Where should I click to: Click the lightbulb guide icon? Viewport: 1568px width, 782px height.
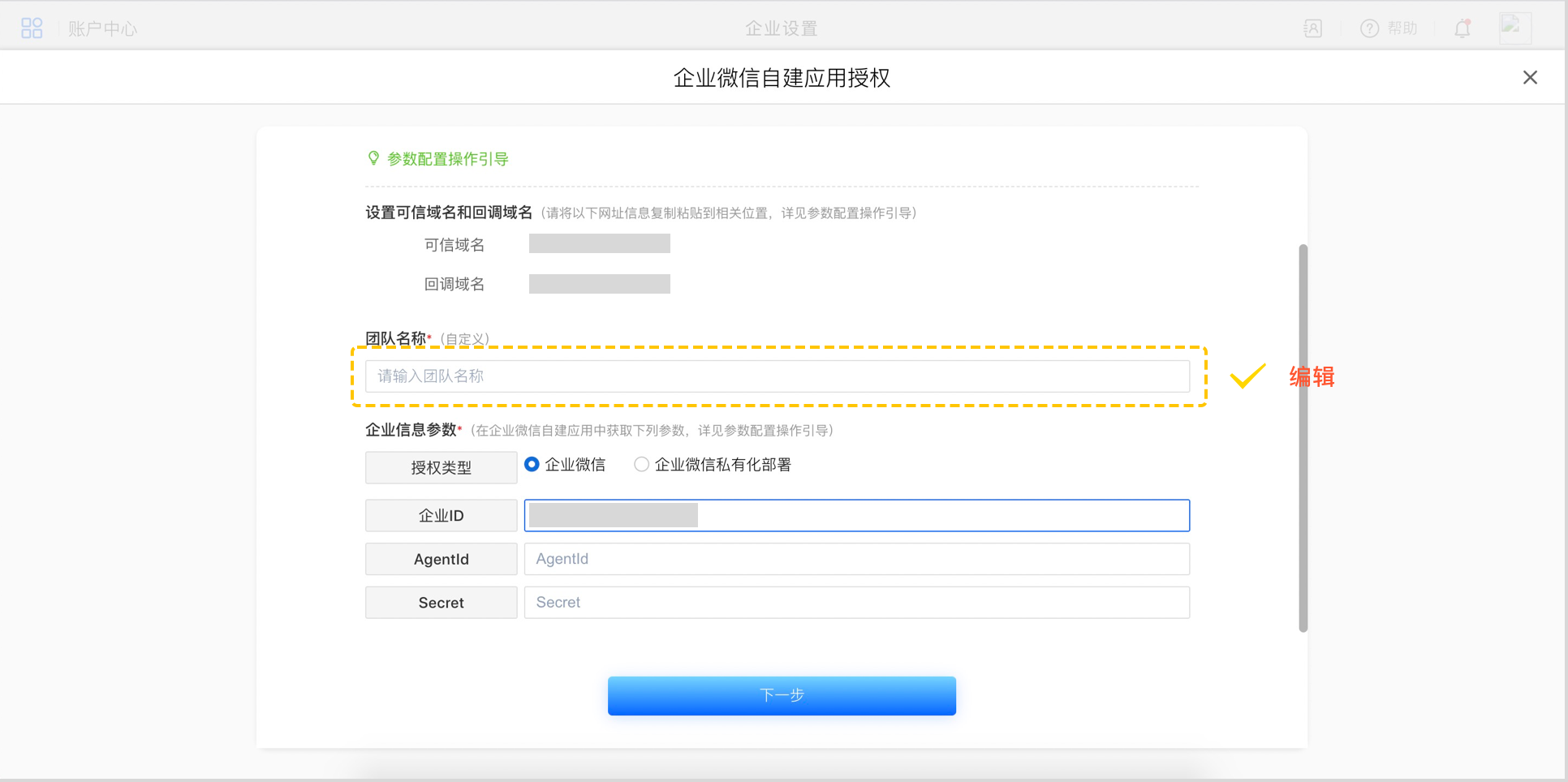point(373,158)
